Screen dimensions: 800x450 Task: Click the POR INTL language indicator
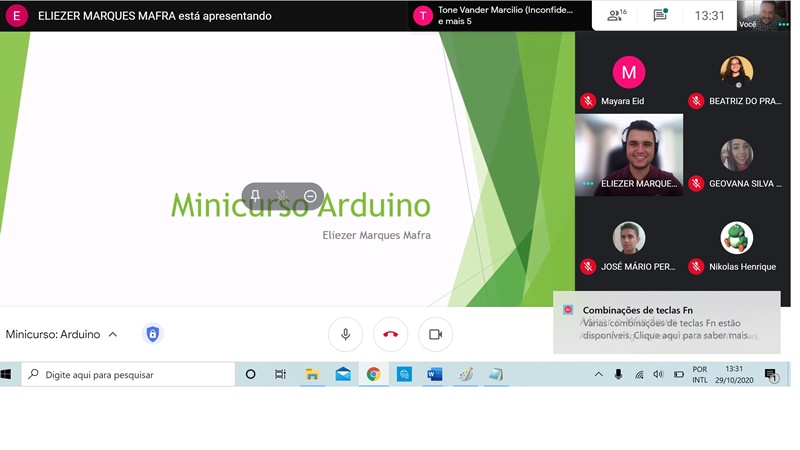click(x=700, y=374)
